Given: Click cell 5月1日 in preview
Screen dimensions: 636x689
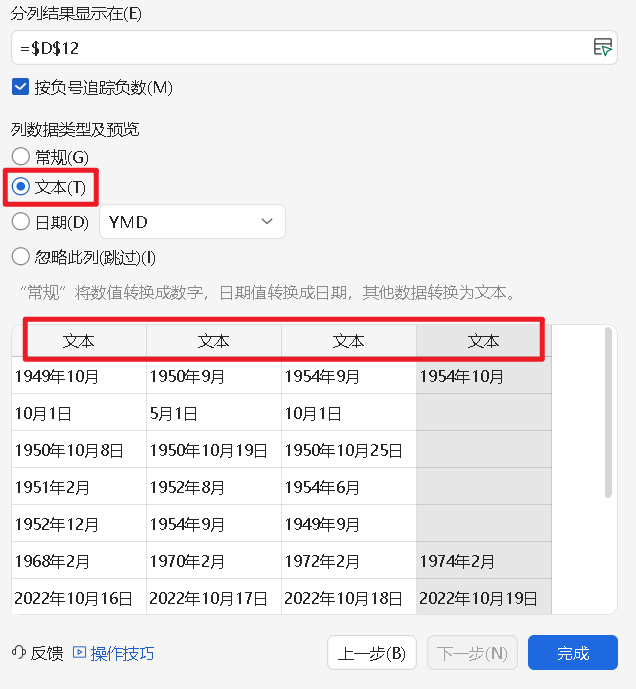Looking at the screenshot, I should coord(214,413).
